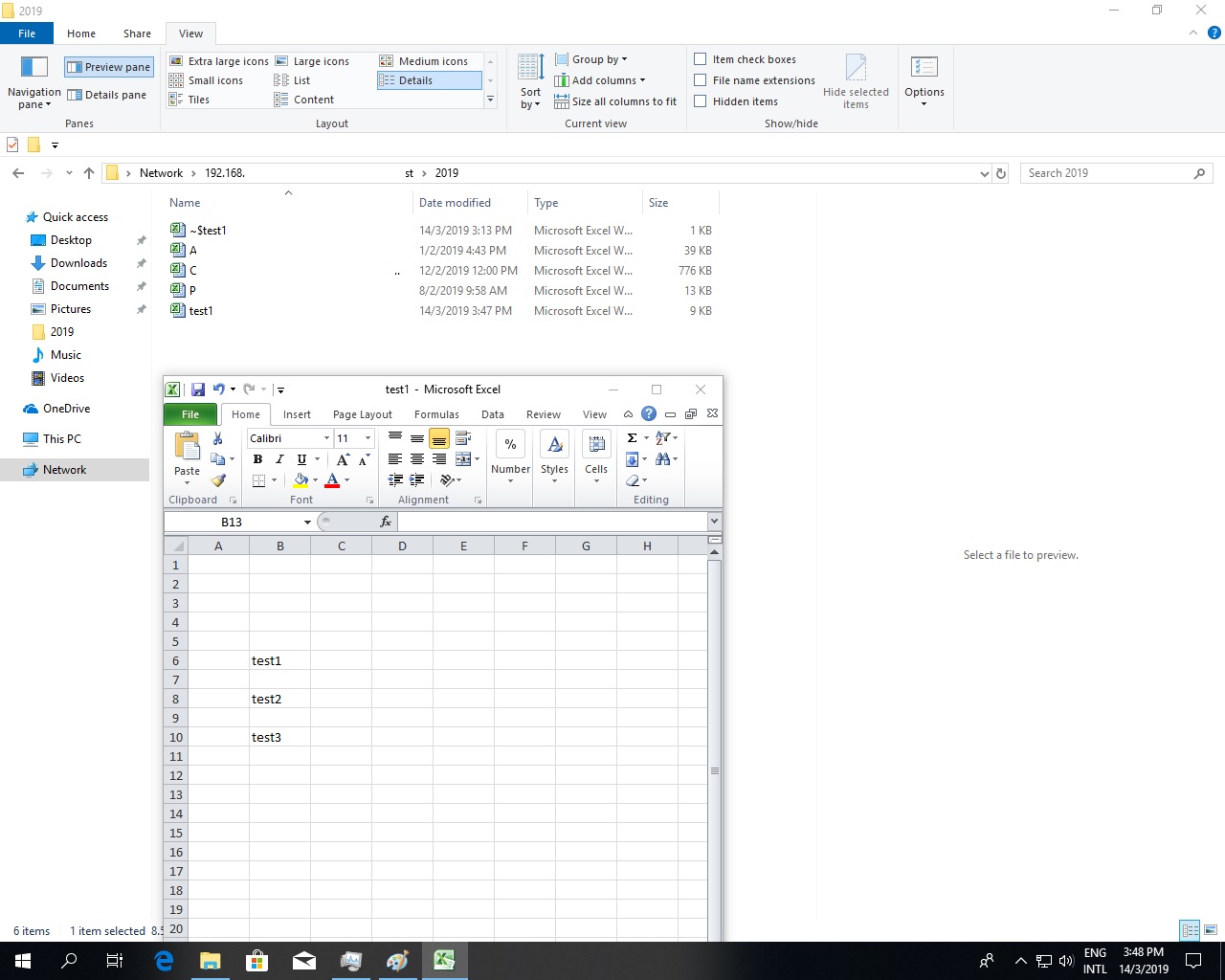Click the Excel Help question mark icon
Viewport: 1225px width, 980px height.
point(649,413)
